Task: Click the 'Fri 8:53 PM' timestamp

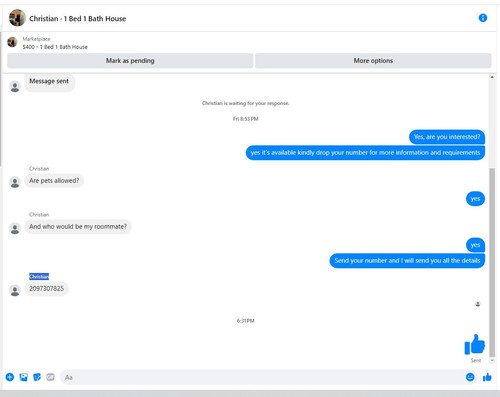Action: [246, 119]
